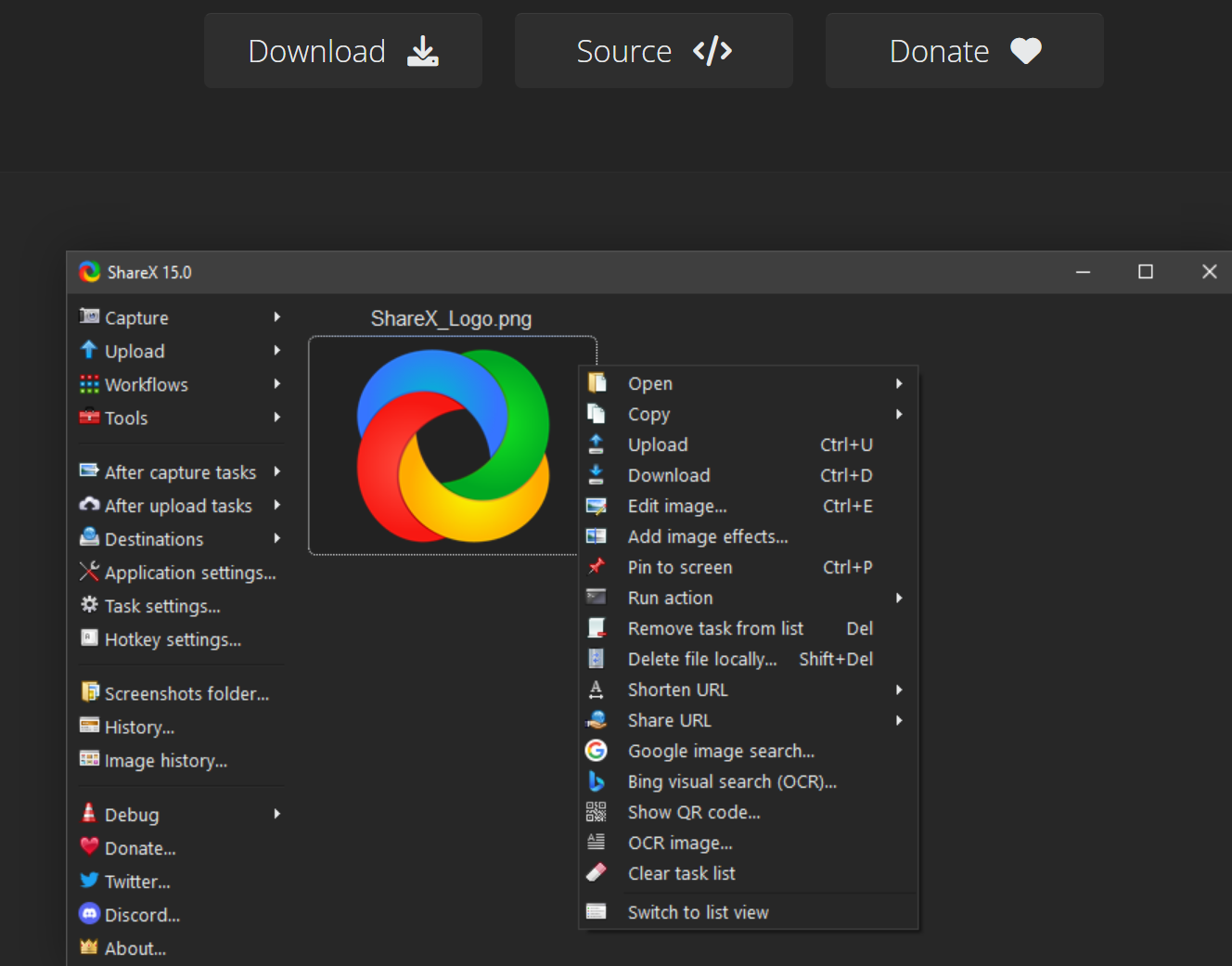Expand the Destinations submenu arrow
This screenshot has width=1232, height=966.
point(276,538)
